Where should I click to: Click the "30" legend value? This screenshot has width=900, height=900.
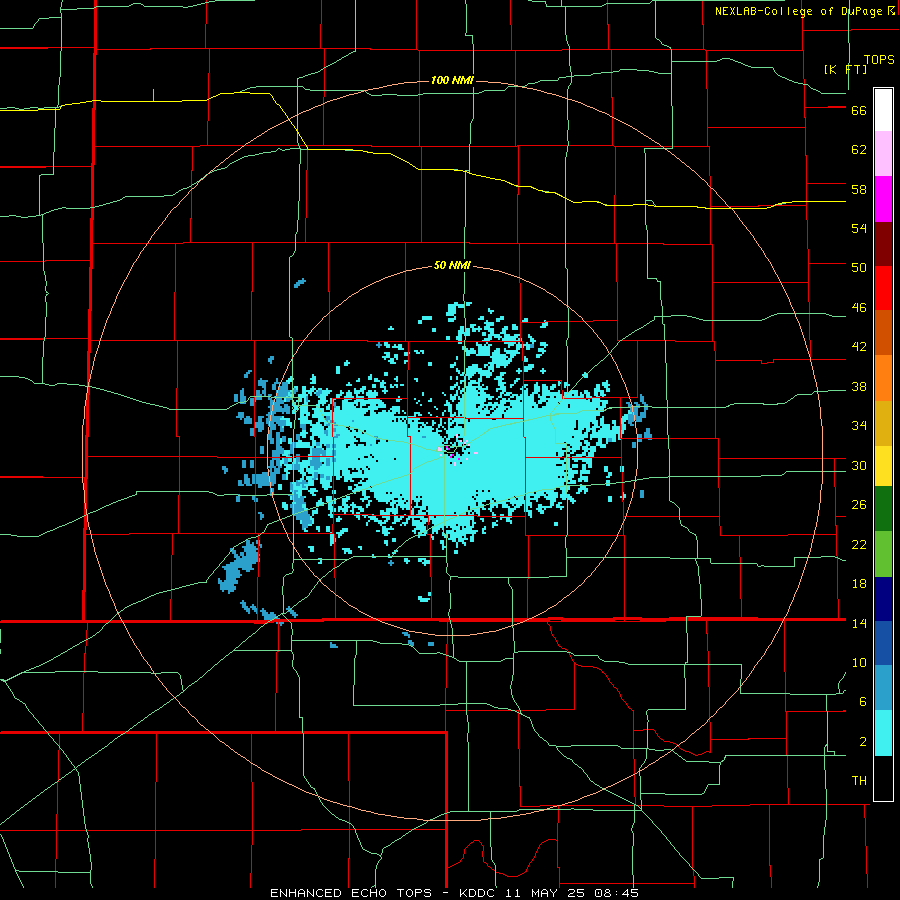(x=859, y=465)
